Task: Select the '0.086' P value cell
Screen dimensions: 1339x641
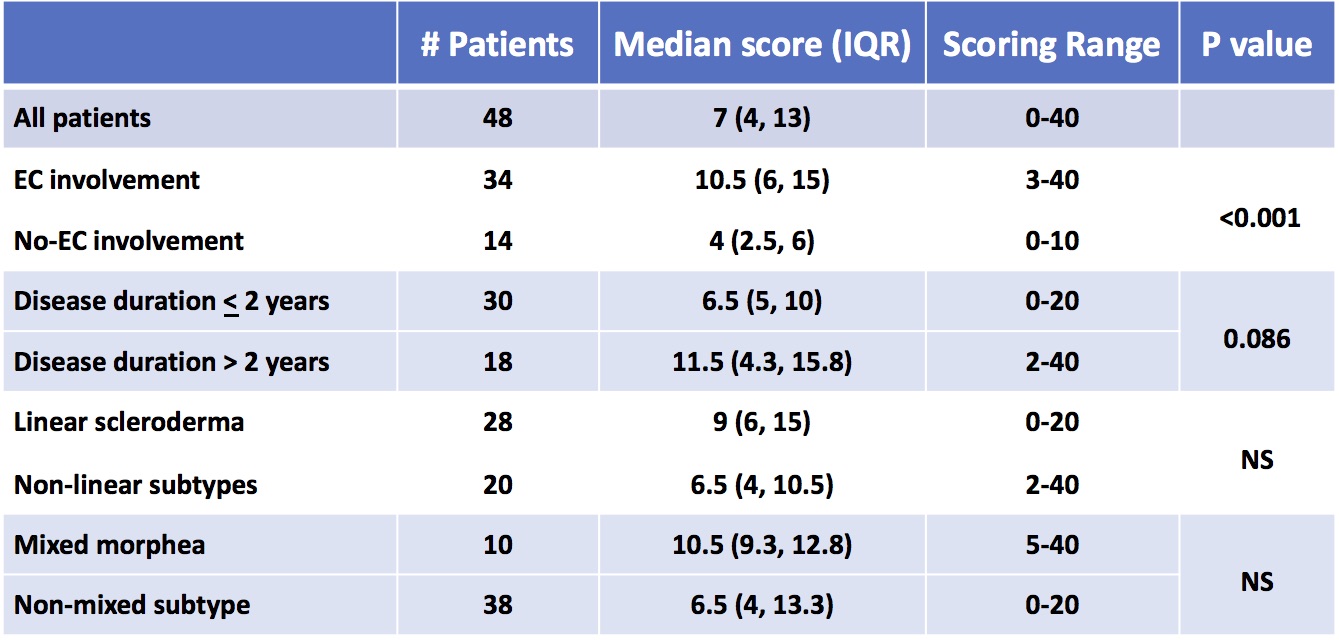Action: tap(1257, 340)
